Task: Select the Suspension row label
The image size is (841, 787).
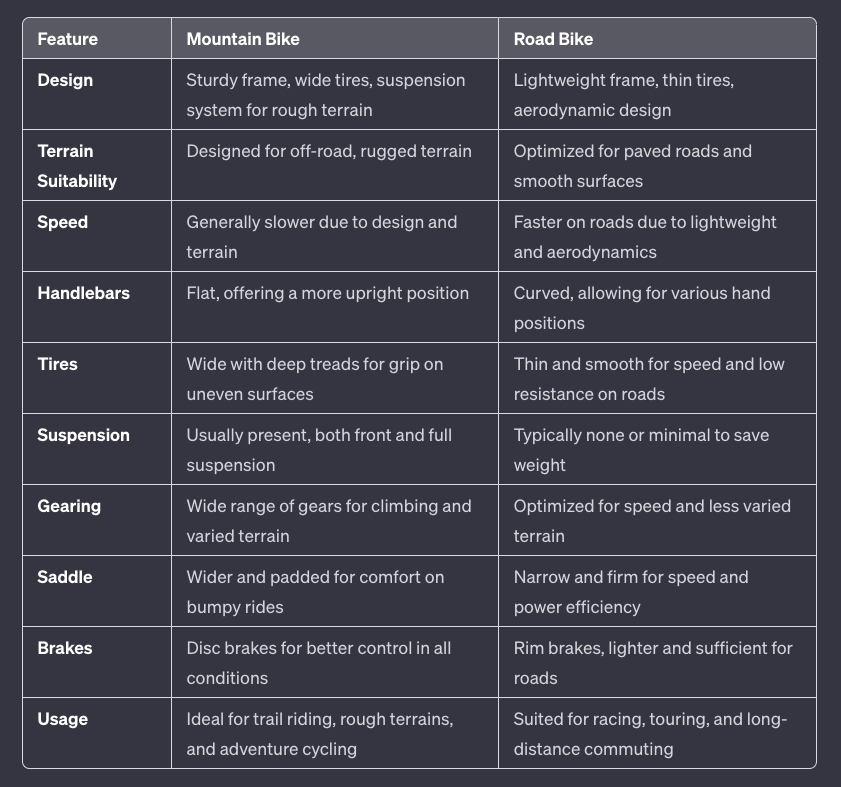Action: tap(83, 435)
